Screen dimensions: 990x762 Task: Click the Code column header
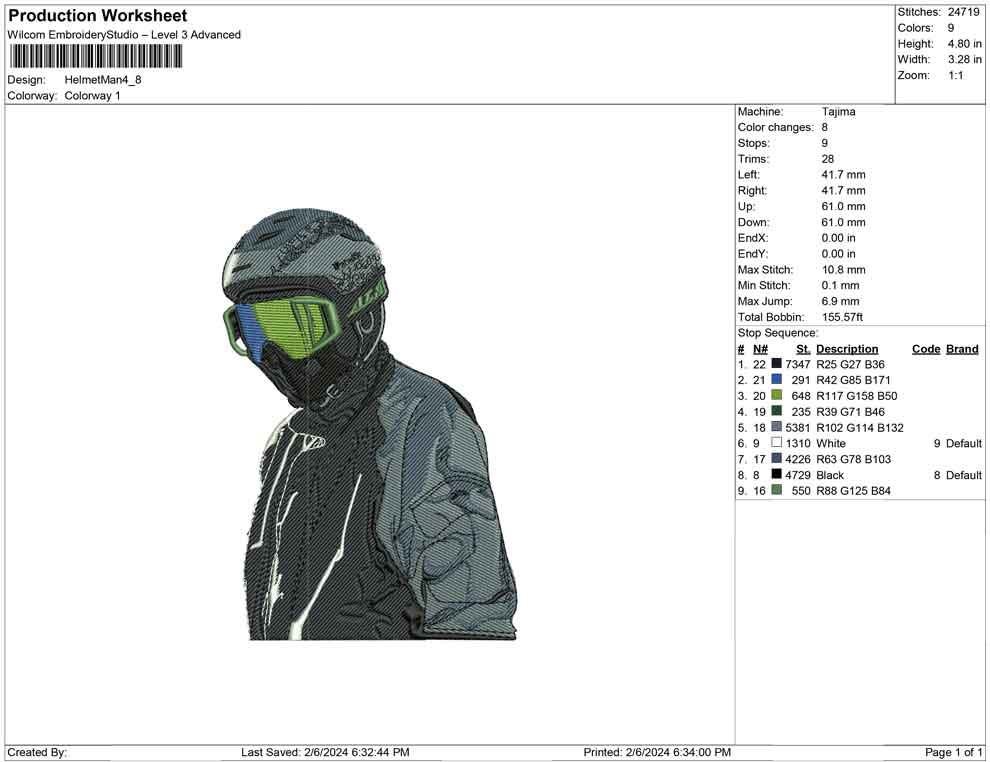[x=926, y=348]
